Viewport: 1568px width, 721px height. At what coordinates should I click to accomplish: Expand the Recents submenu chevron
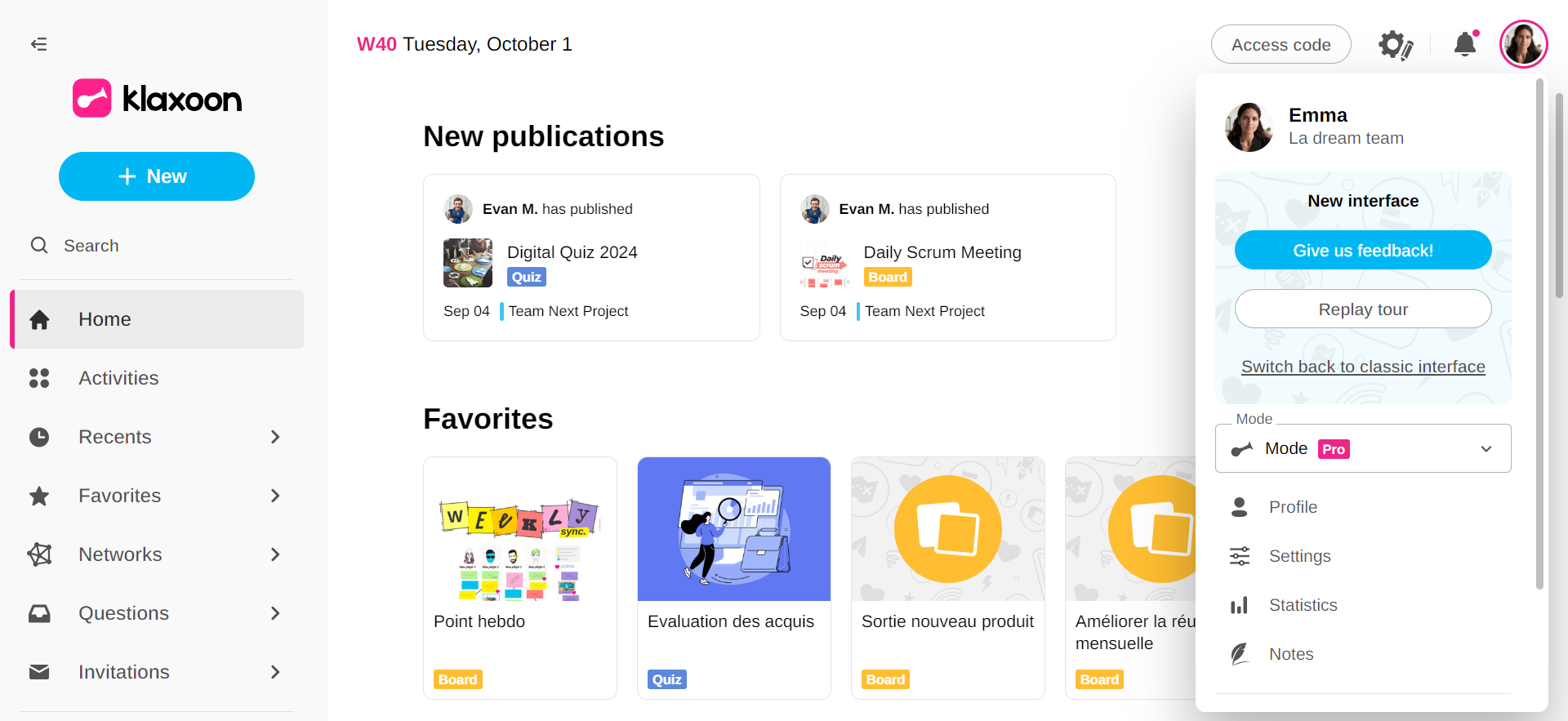[x=275, y=437]
